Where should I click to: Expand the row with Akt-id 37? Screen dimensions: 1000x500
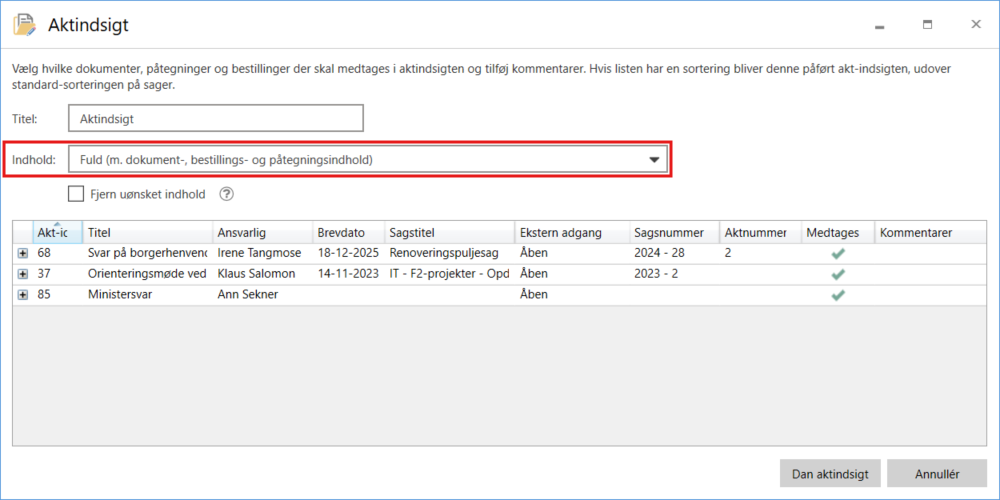(23, 274)
